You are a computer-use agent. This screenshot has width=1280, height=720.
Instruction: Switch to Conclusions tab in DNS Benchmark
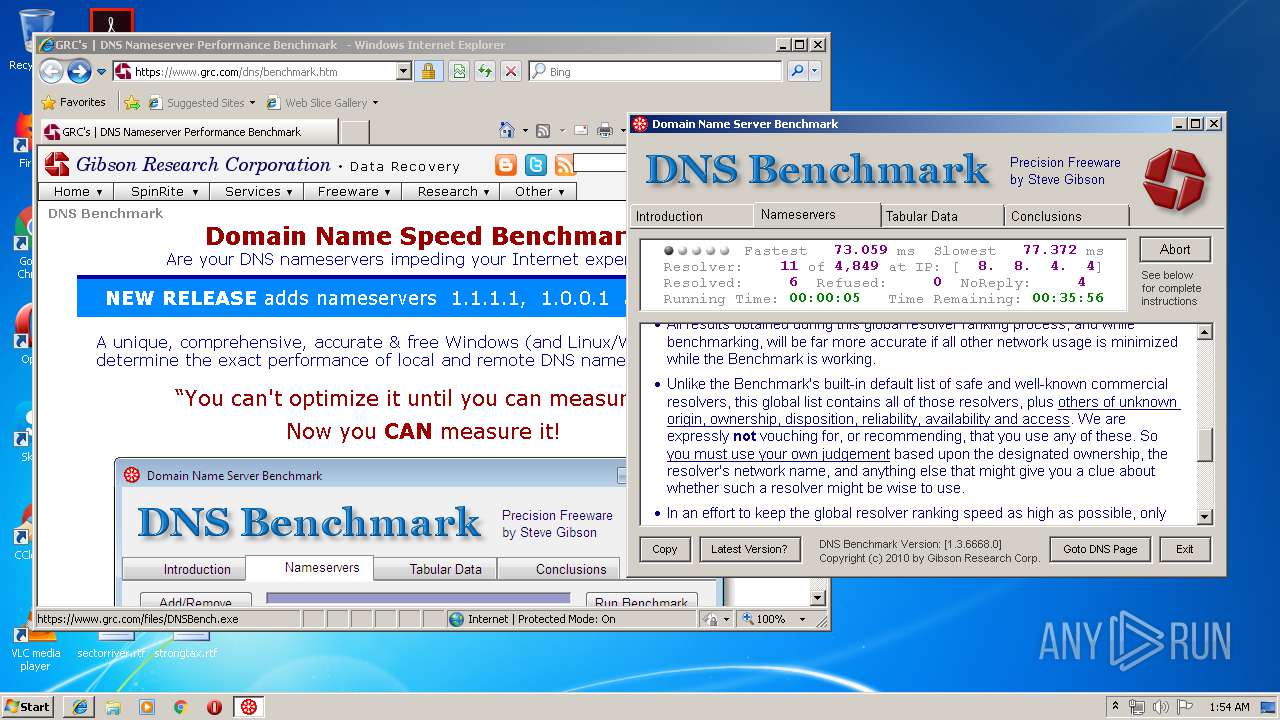point(1067,216)
